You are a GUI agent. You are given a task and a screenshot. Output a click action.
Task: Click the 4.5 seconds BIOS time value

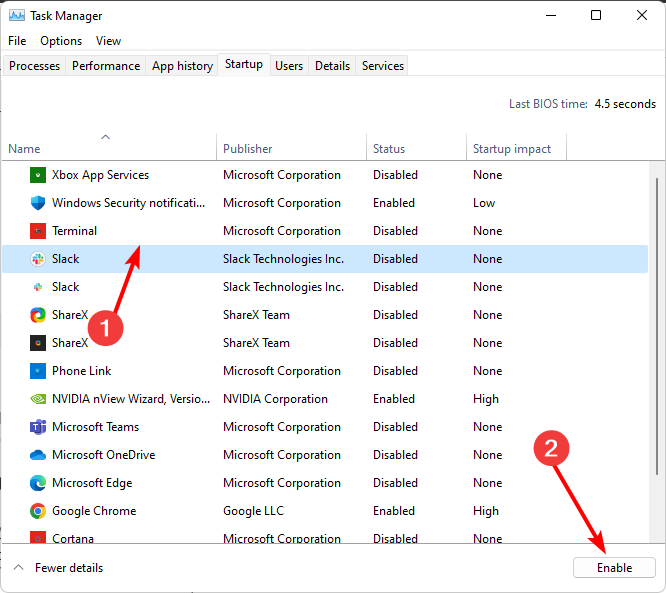[x=625, y=104]
